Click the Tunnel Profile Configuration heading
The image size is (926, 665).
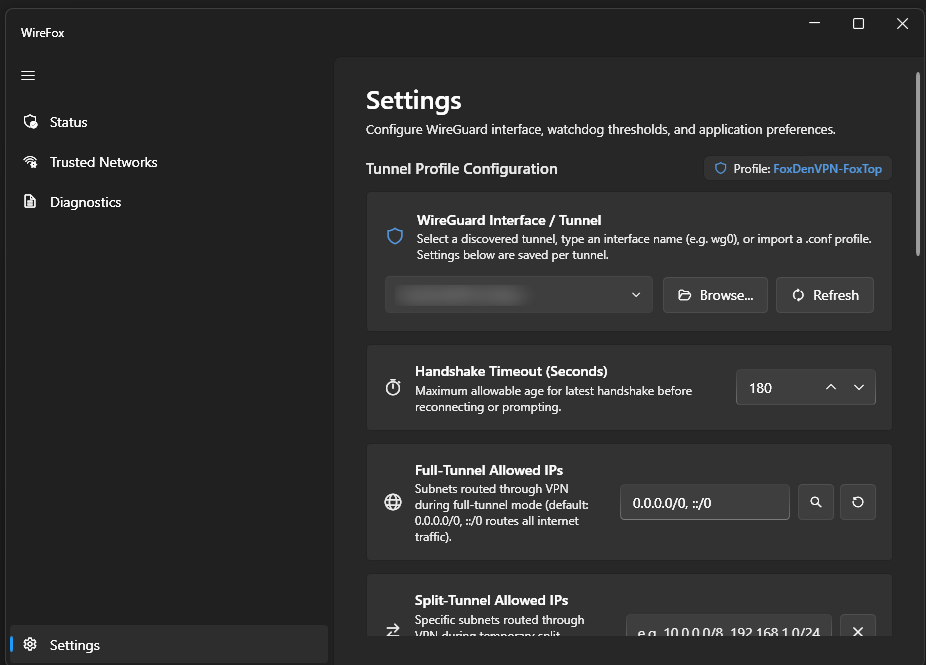pyautogui.click(x=461, y=169)
